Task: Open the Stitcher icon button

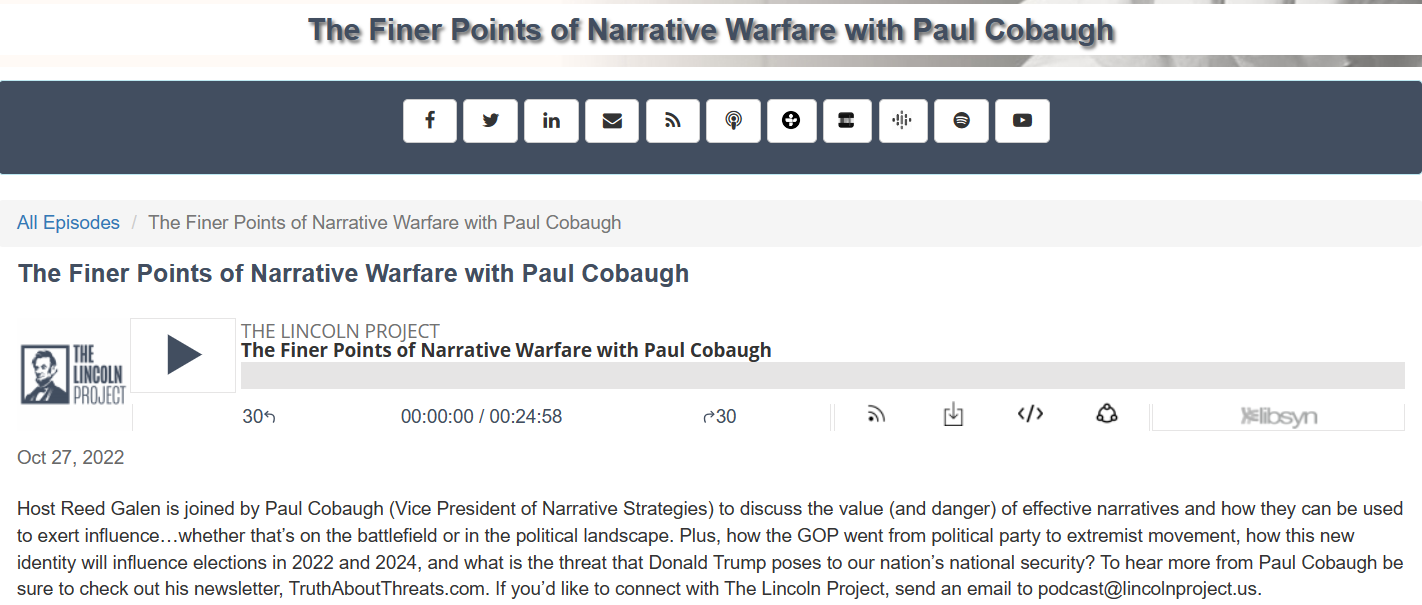Action: pyautogui.click(x=846, y=121)
